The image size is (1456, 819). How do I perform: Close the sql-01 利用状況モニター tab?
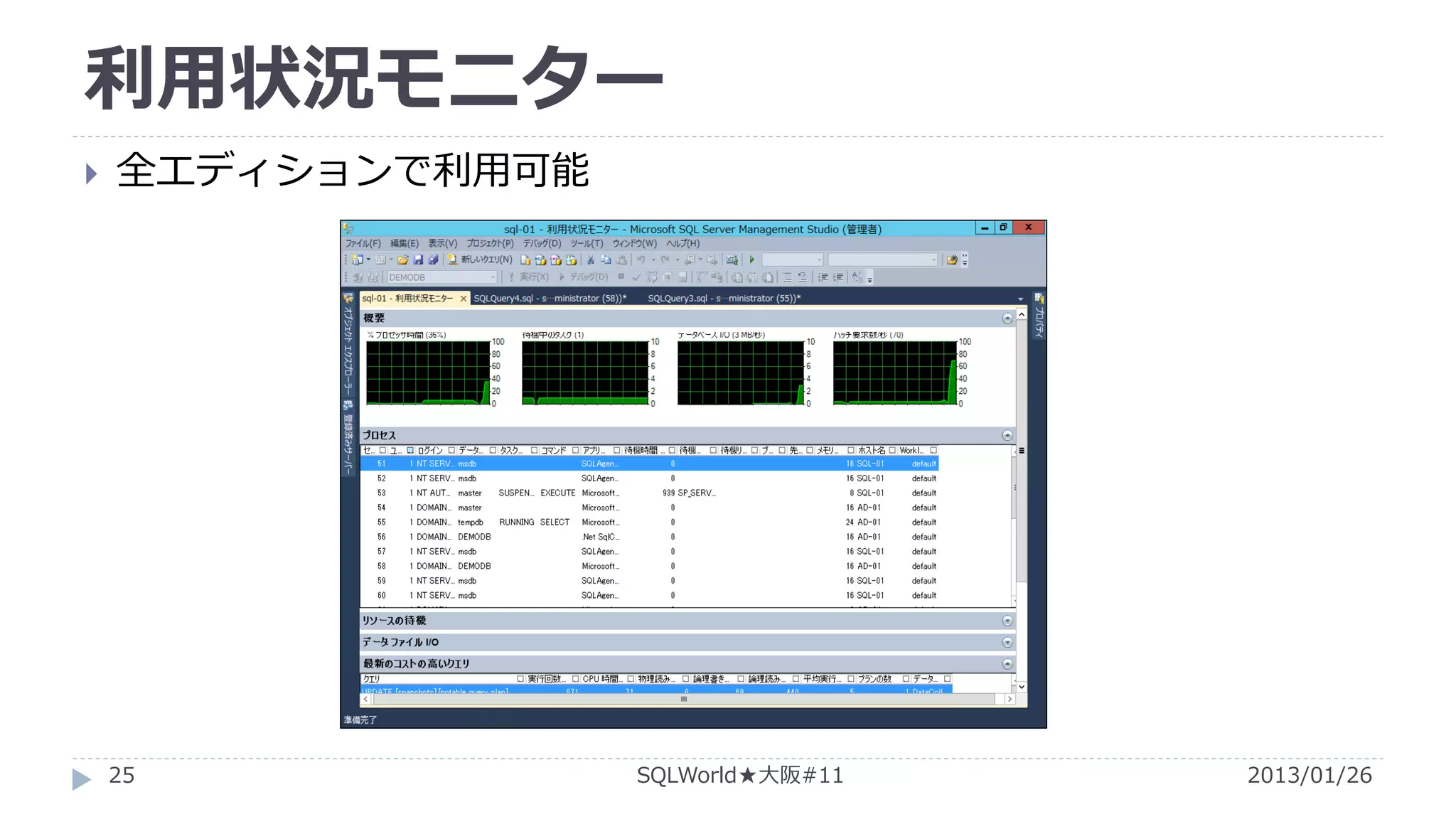click(x=464, y=299)
